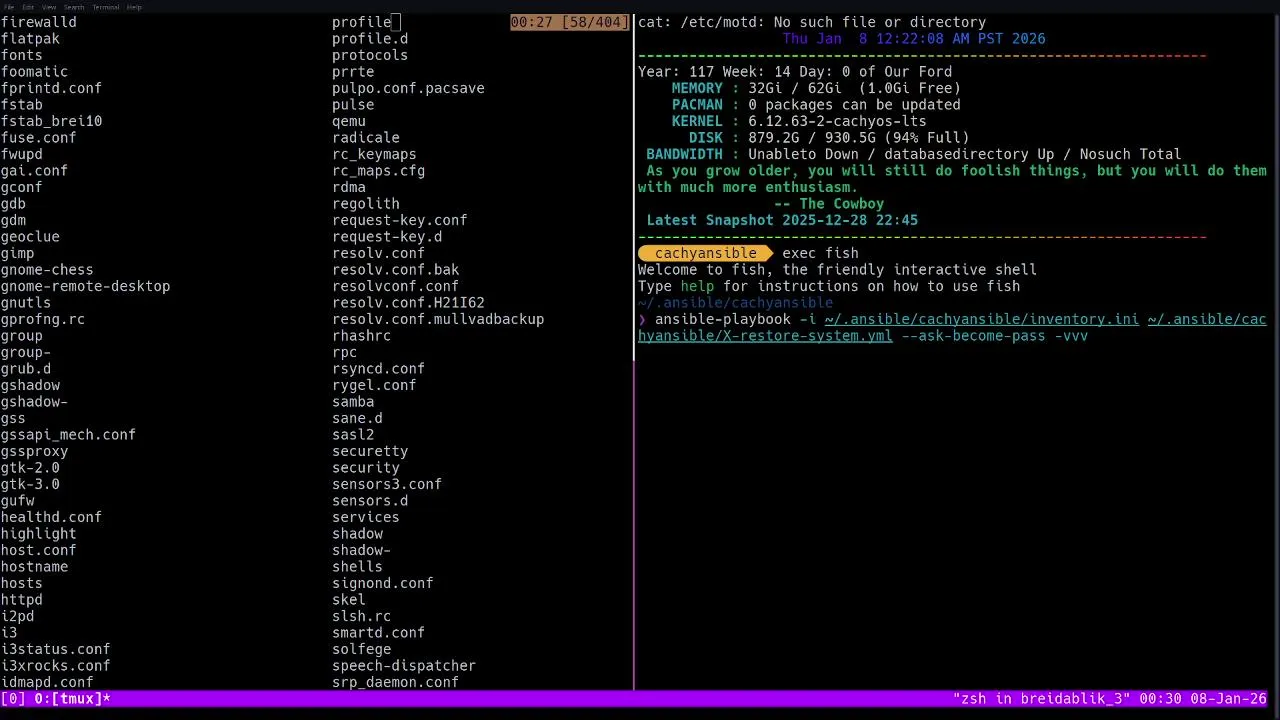1280x720 pixels.
Task: Click 'host.conf' entry in listing
Action: click(38, 550)
